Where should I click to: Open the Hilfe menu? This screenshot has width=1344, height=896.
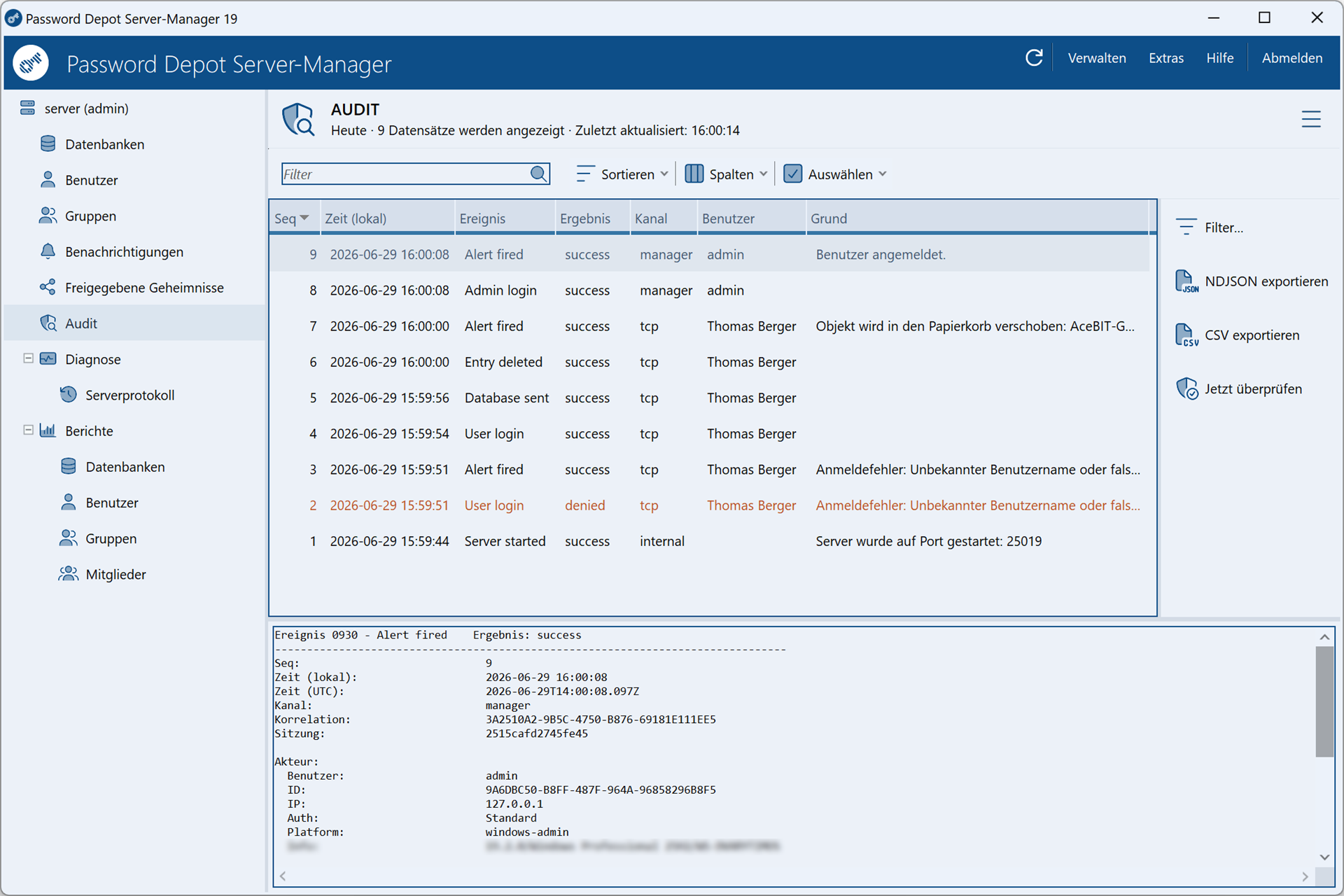click(x=1220, y=58)
